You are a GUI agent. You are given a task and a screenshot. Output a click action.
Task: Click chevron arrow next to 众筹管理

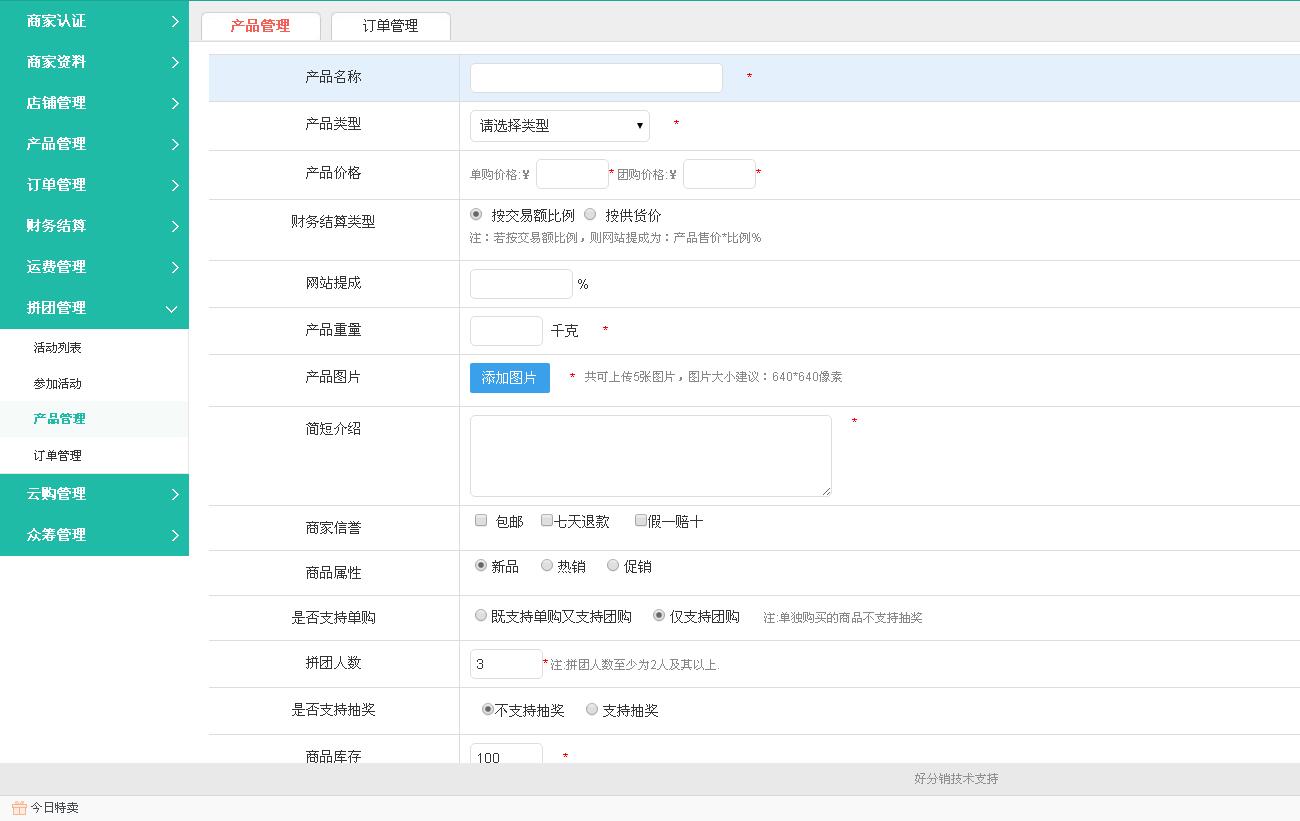(x=175, y=535)
